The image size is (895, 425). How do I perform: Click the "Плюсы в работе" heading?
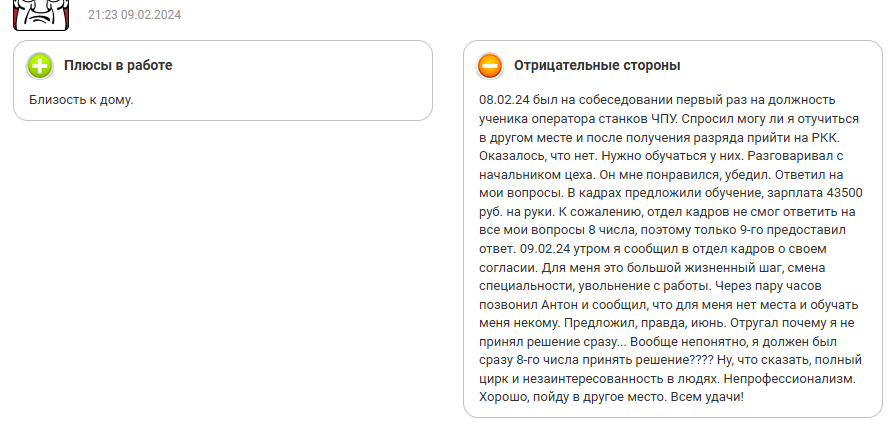(118, 66)
